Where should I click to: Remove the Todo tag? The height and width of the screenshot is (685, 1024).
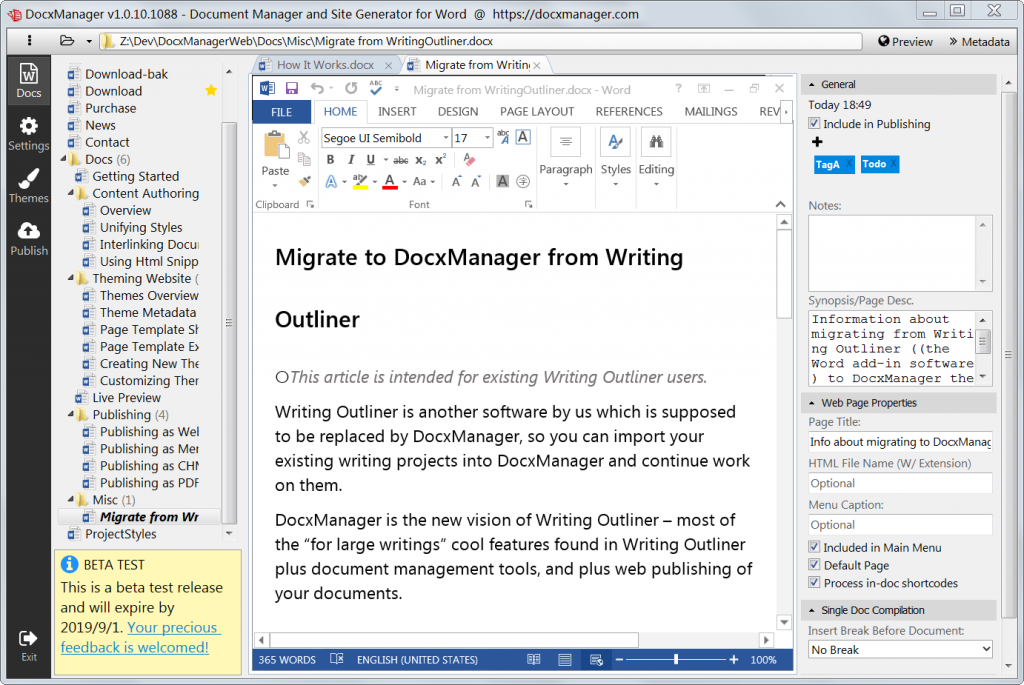[x=893, y=164]
